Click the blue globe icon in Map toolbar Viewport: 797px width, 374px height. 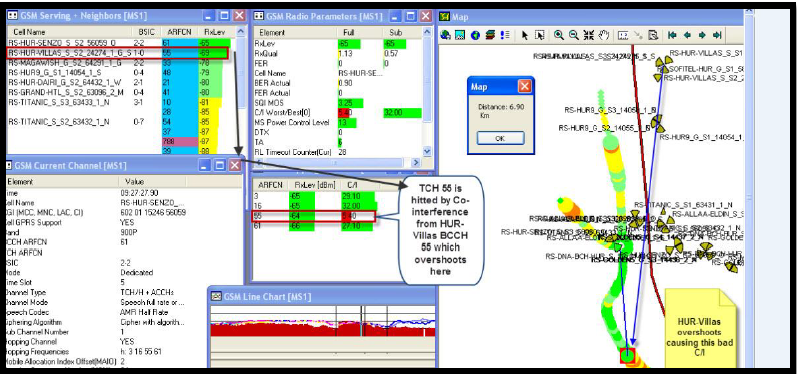coord(475,36)
